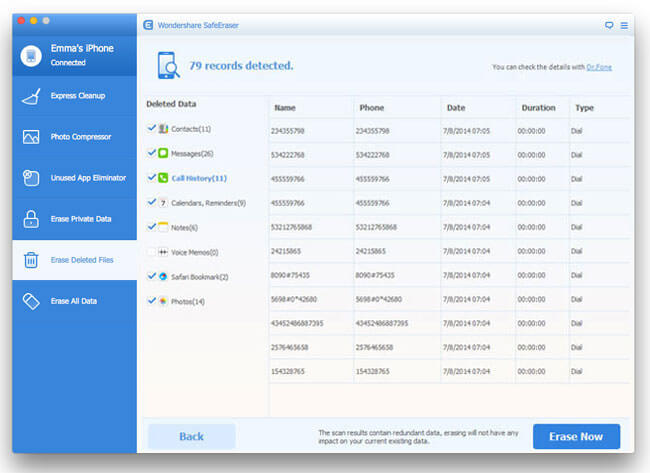Viewport: 650px width, 473px height.
Task: Select Photos(14) category label
Action: 188,302
